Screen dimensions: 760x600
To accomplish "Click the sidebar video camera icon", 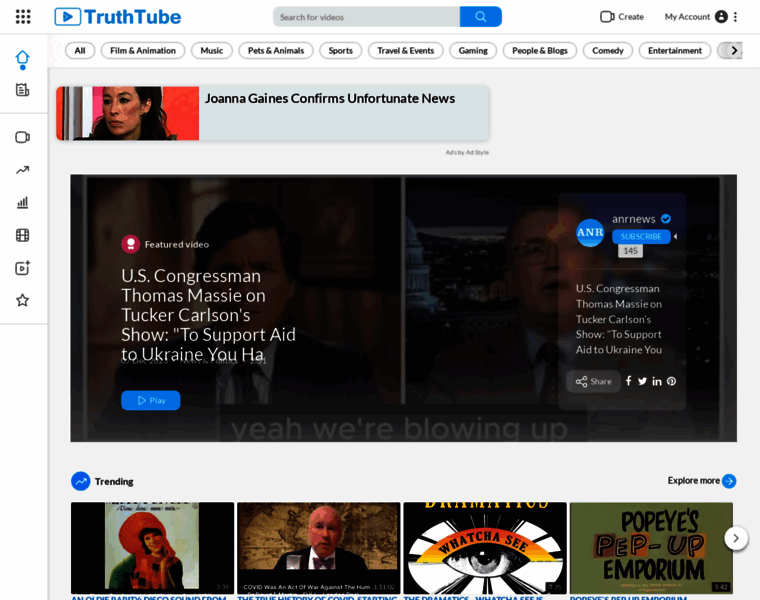I will (22, 137).
